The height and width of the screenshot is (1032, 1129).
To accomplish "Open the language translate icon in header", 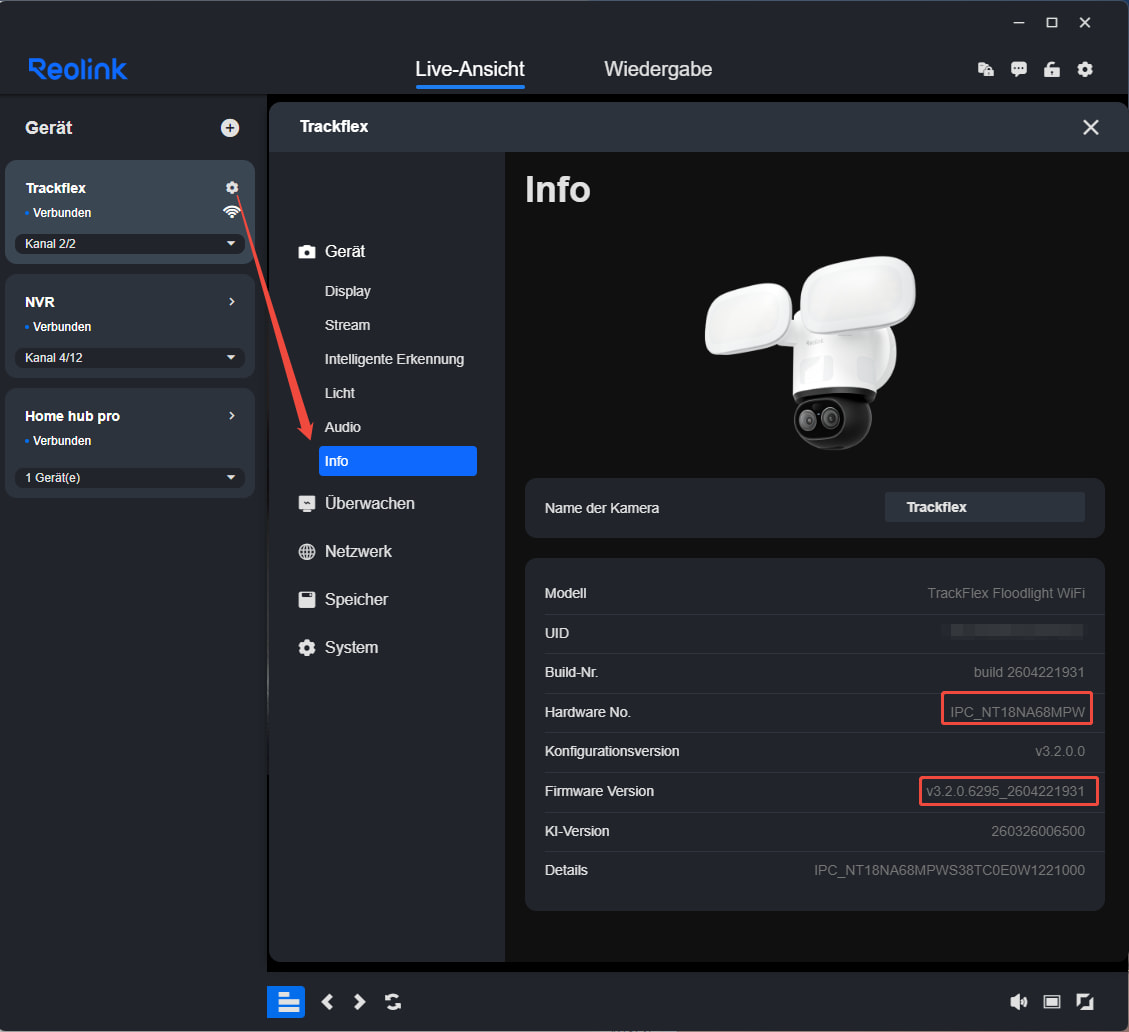I will tap(986, 69).
